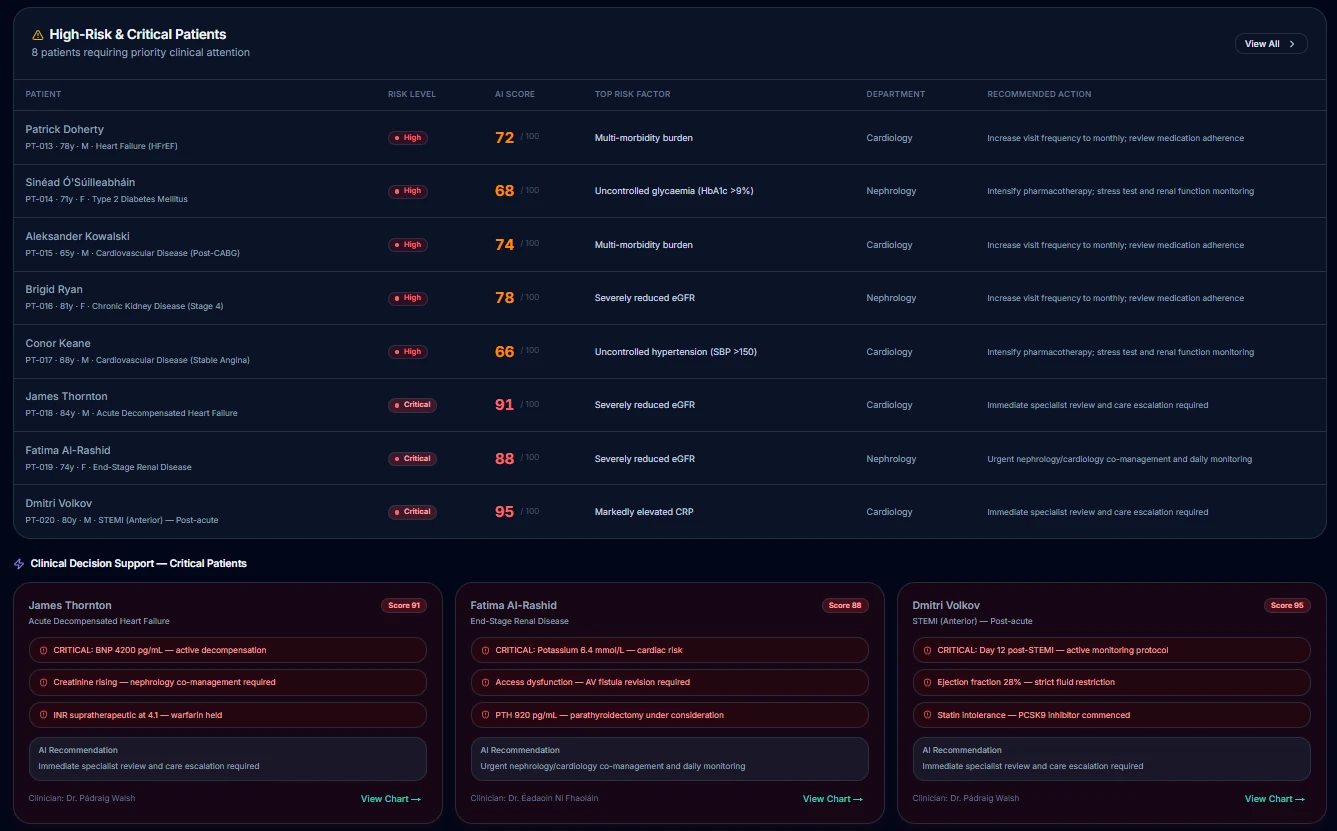The height and width of the screenshot is (831, 1337).
Task: Select patient Sinéad Ó'Súilleabháin in the table
Action: click(x=80, y=182)
